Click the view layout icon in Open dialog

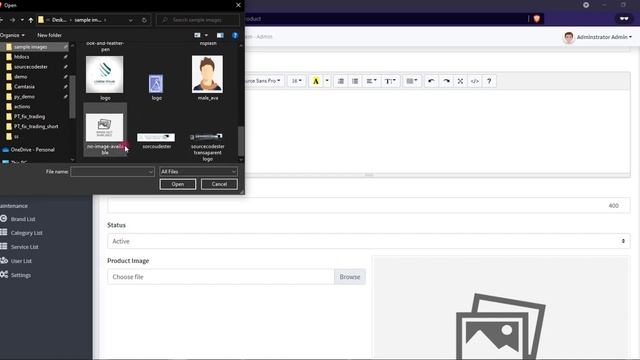[x=198, y=36]
